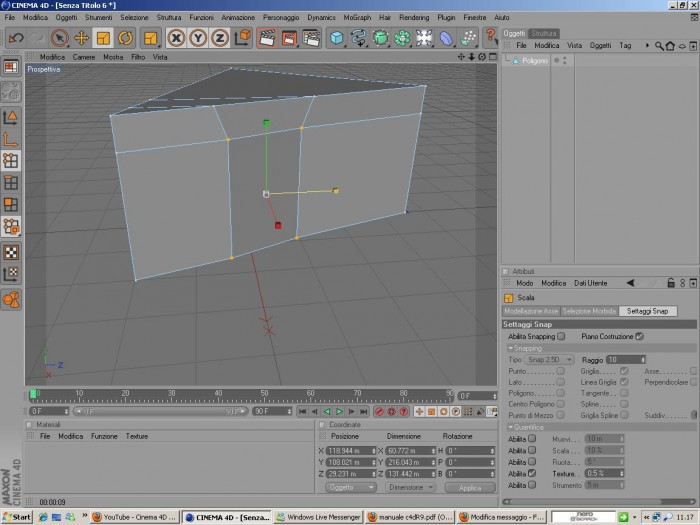Switch to YouTube Cinema 4D taskbar window

pos(135,517)
